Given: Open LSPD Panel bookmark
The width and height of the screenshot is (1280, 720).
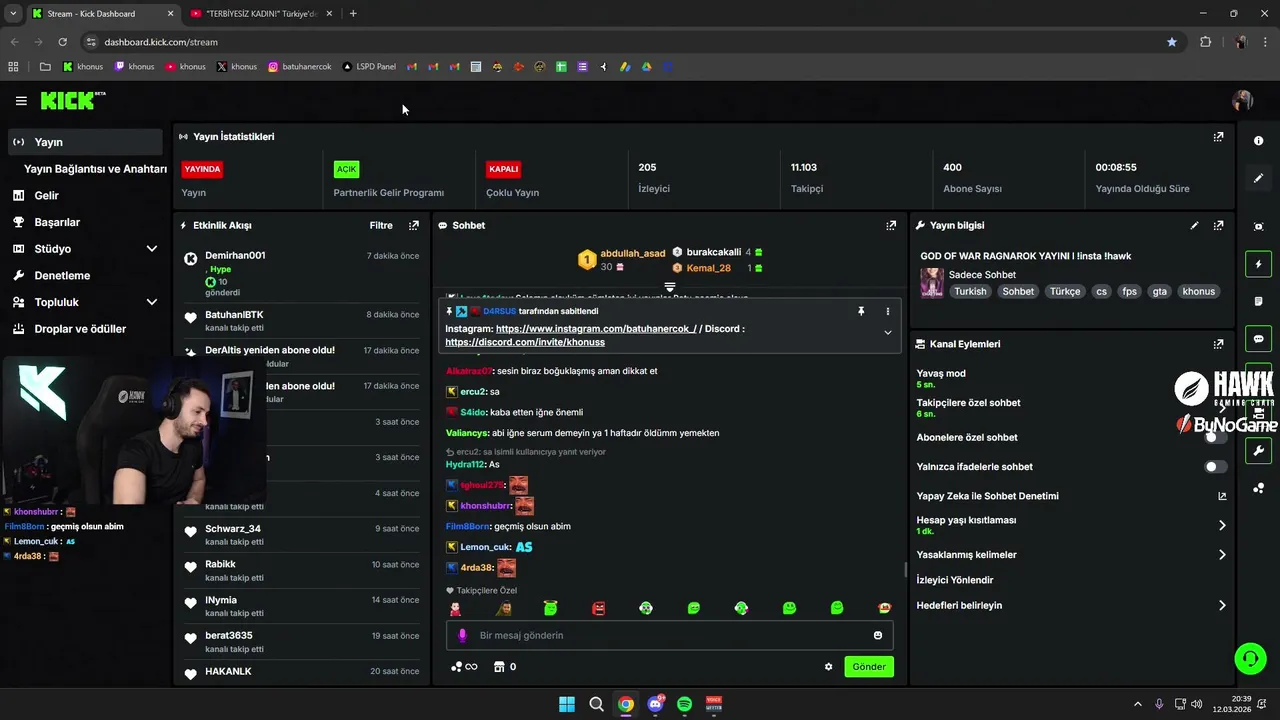Looking at the screenshot, I should [369, 67].
